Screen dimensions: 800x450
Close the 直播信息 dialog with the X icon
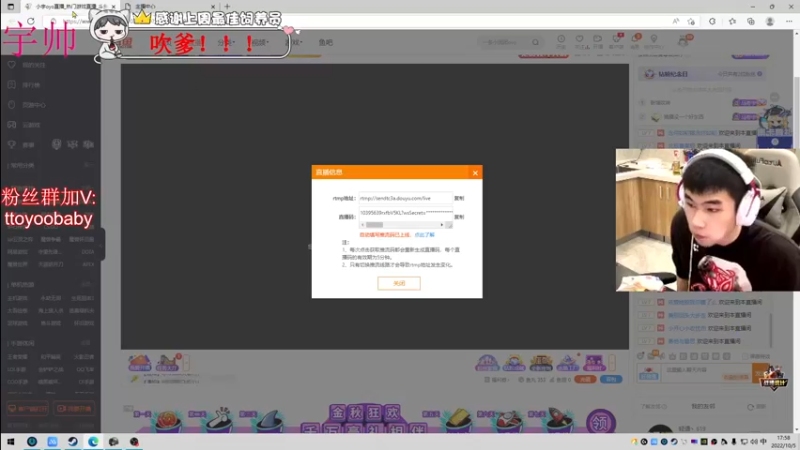(x=475, y=173)
